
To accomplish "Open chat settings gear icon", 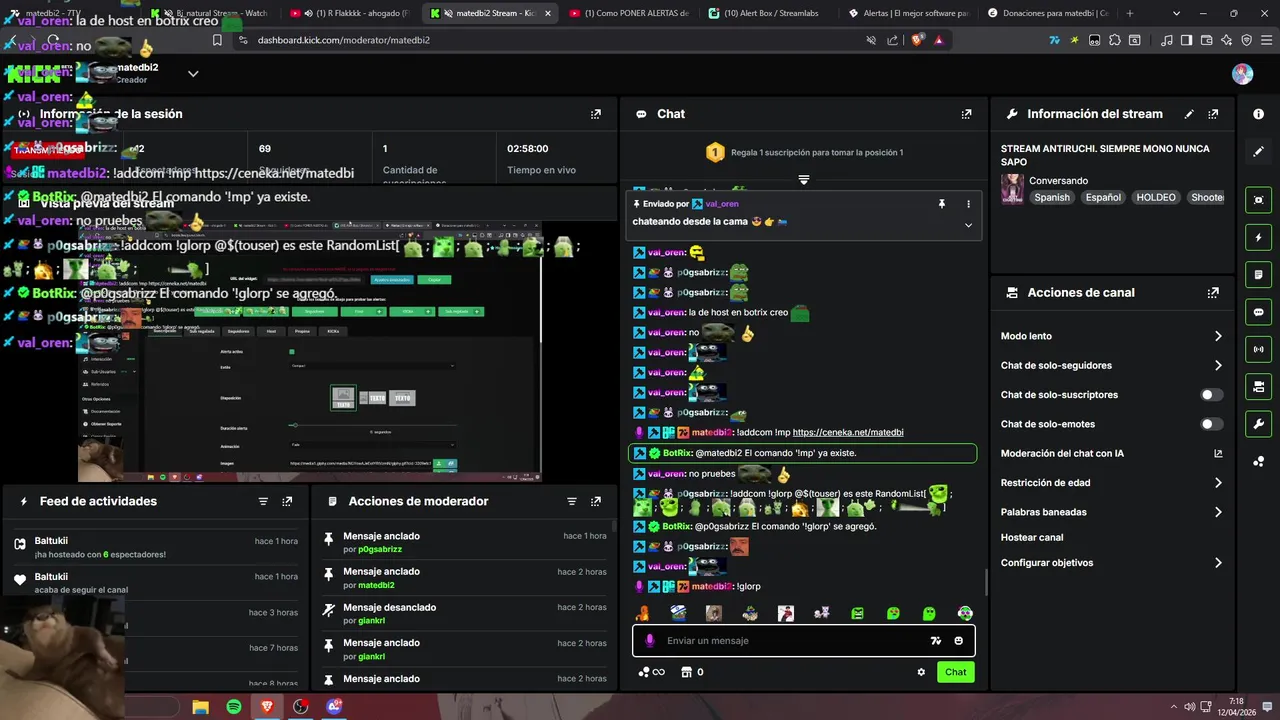I will click(921, 672).
